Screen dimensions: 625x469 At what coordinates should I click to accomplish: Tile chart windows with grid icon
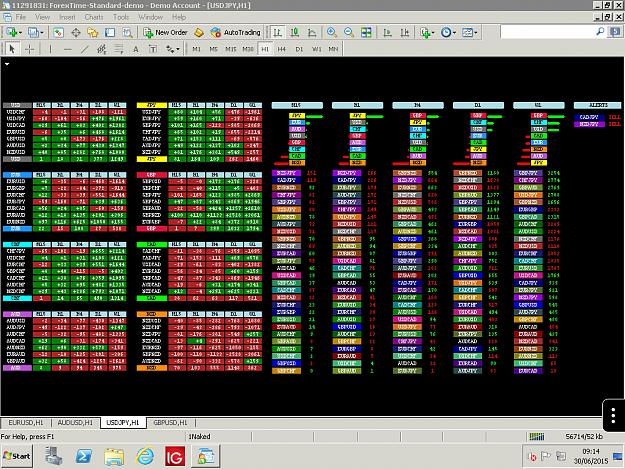(366, 33)
